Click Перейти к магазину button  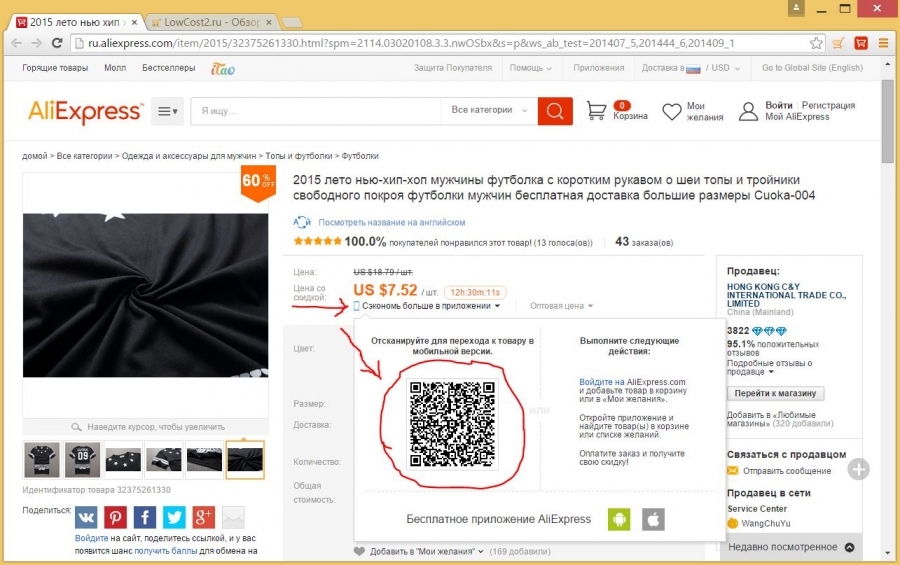[x=775, y=393]
